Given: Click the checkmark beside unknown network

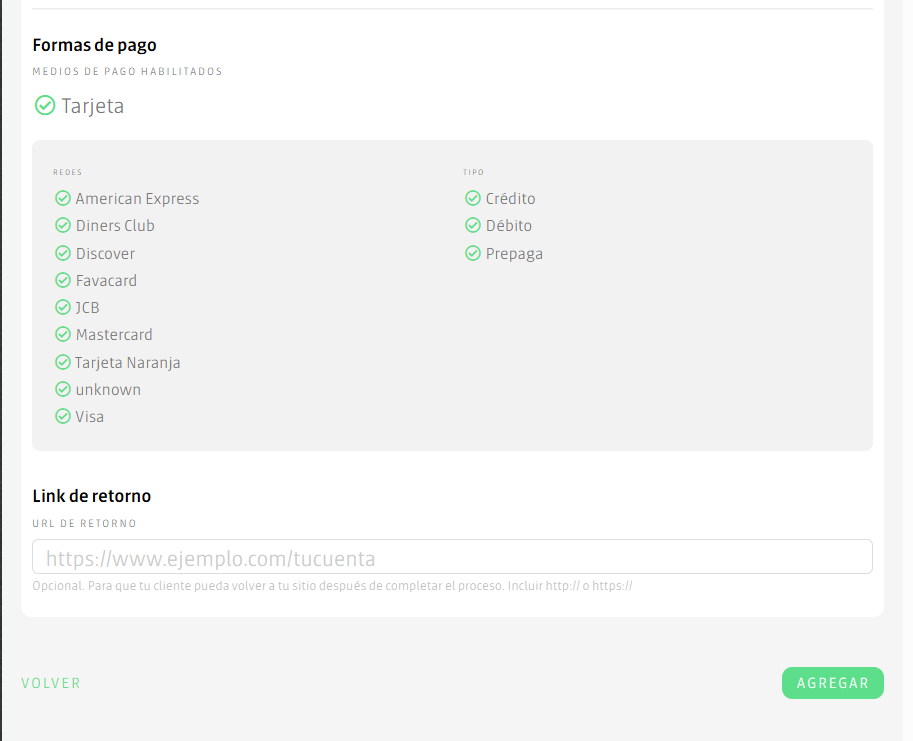Looking at the screenshot, I should 62,389.
